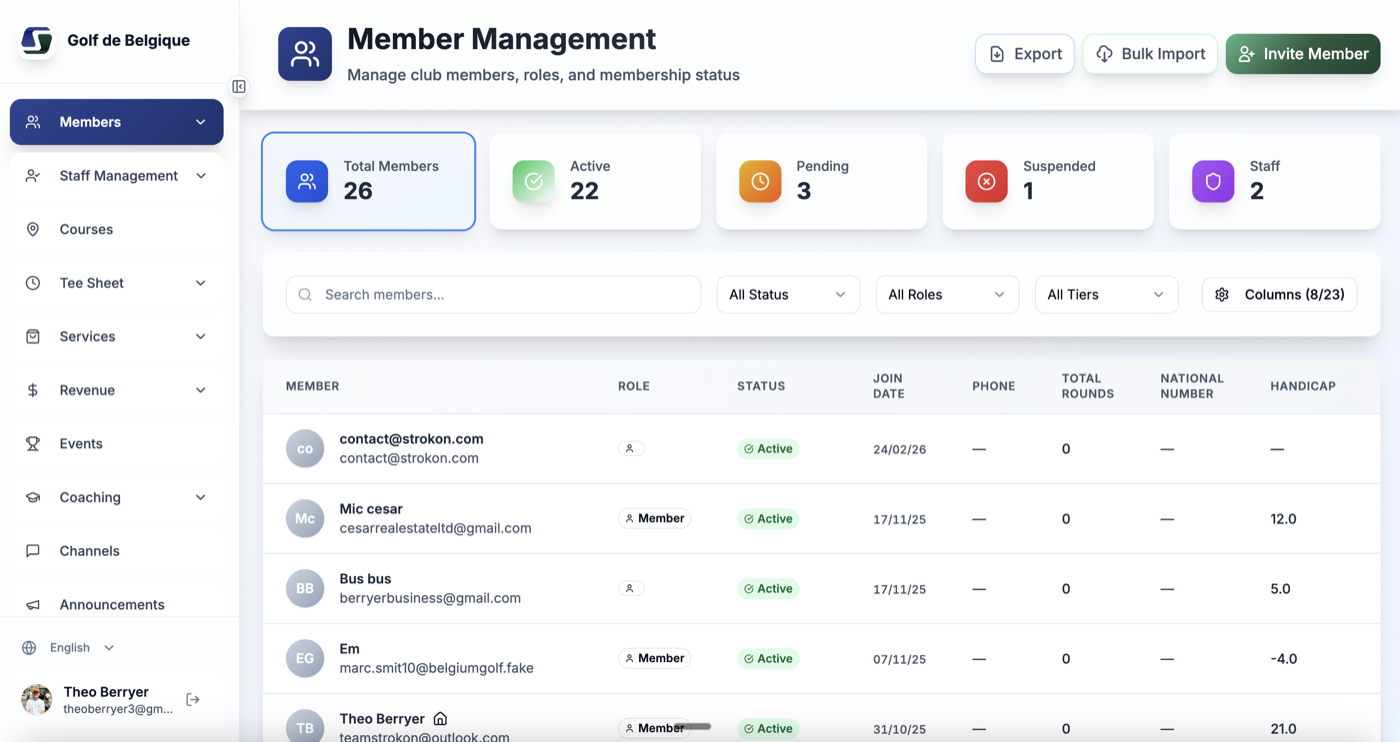Image resolution: width=1400 pixels, height=742 pixels.
Task: Sort by the Total Rounds column header
Action: pos(1088,386)
